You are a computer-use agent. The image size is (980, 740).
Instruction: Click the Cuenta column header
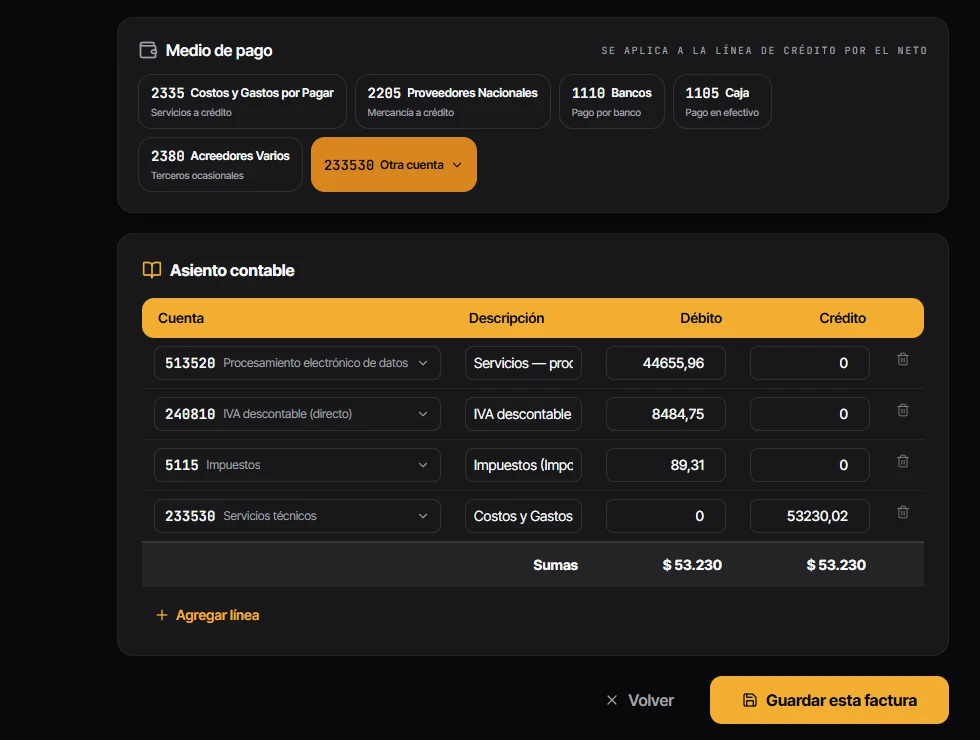(181, 318)
